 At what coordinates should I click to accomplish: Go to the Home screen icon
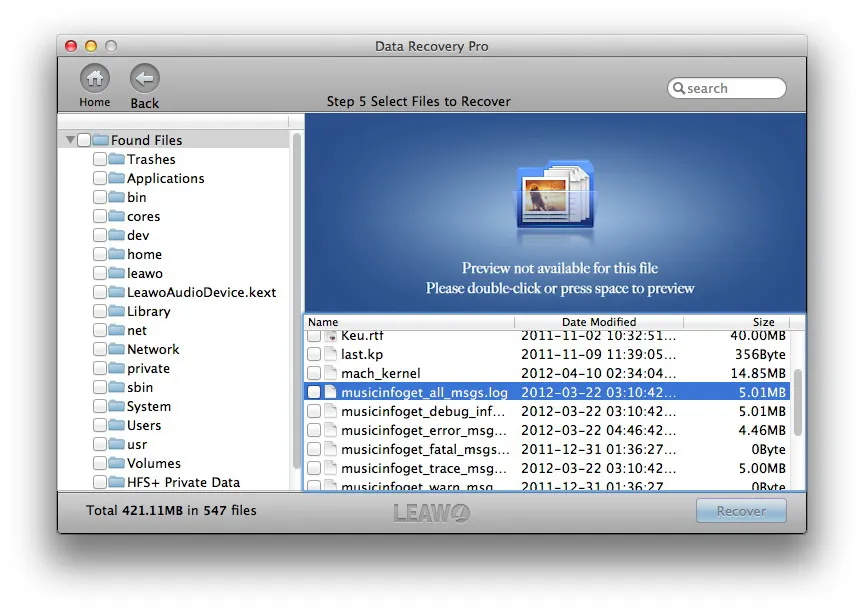click(95, 78)
